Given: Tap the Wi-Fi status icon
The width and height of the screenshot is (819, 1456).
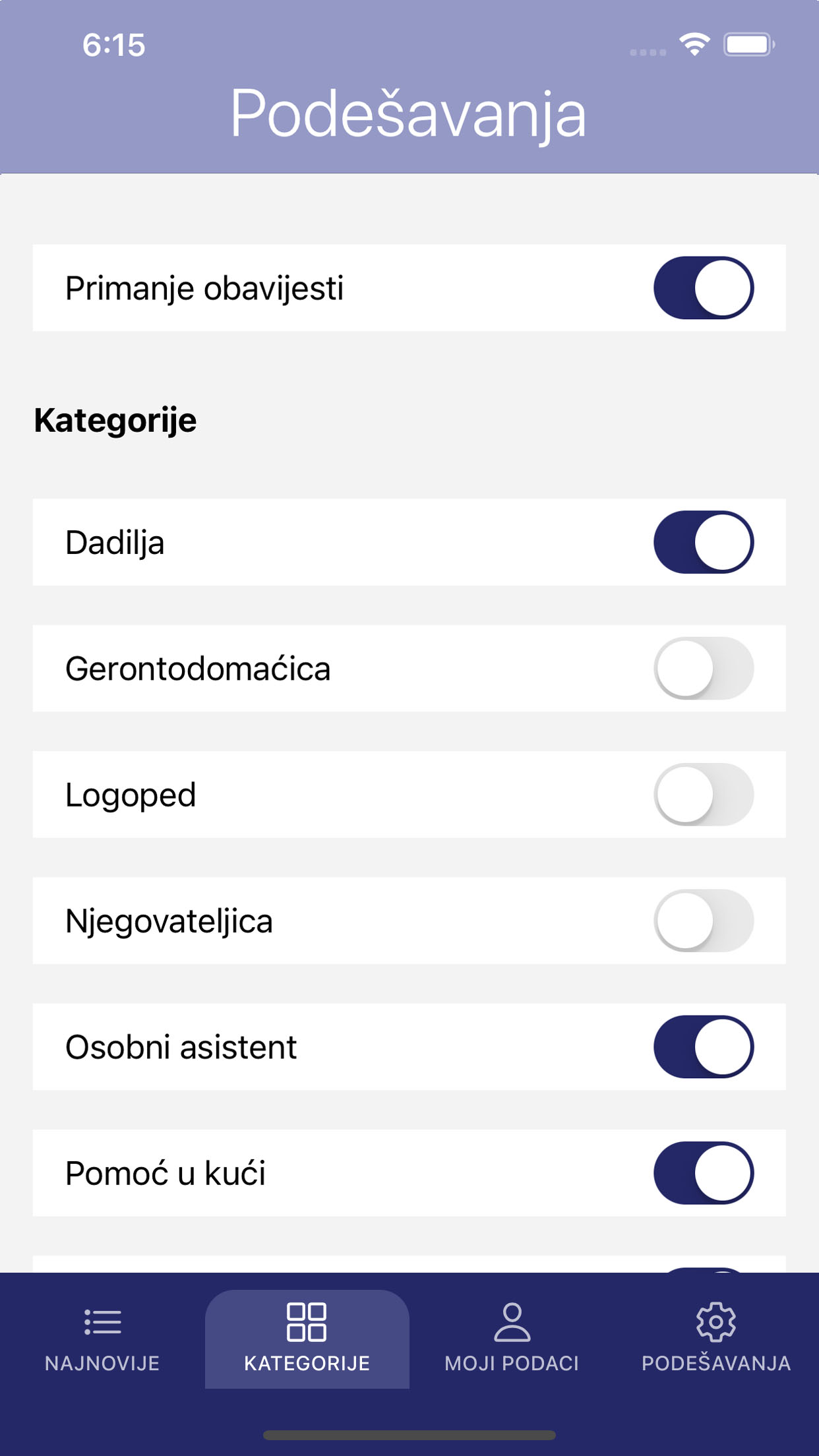Looking at the screenshot, I should click(695, 45).
